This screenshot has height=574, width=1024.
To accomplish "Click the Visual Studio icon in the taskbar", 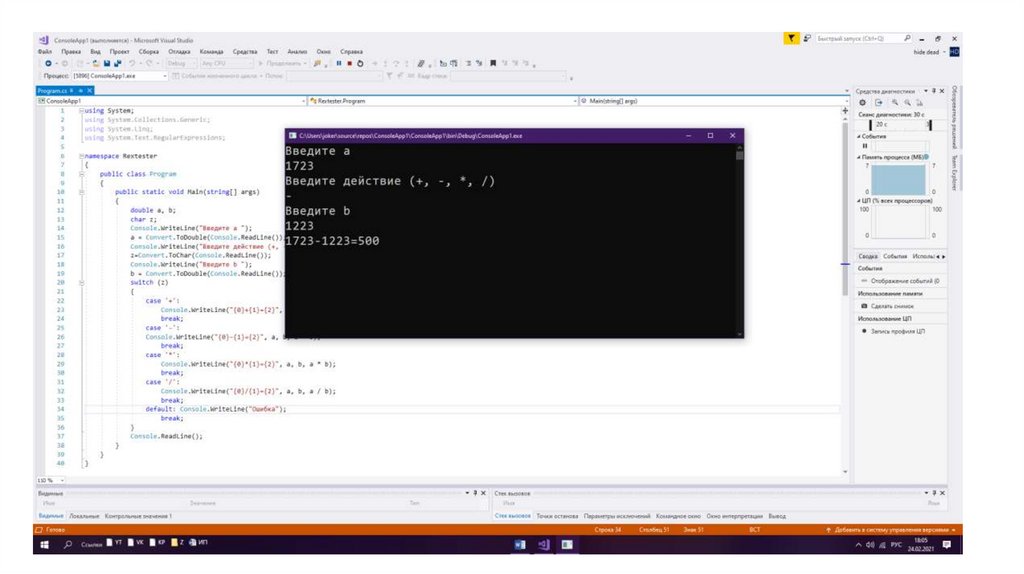I will point(543,545).
